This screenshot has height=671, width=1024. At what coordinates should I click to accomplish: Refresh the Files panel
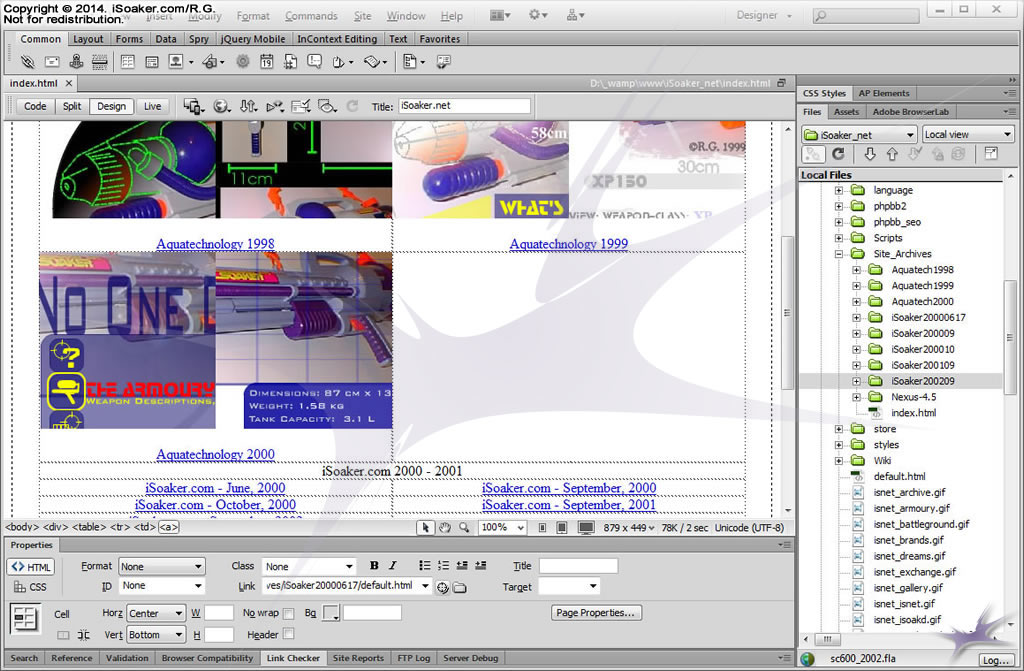pyautogui.click(x=839, y=154)
